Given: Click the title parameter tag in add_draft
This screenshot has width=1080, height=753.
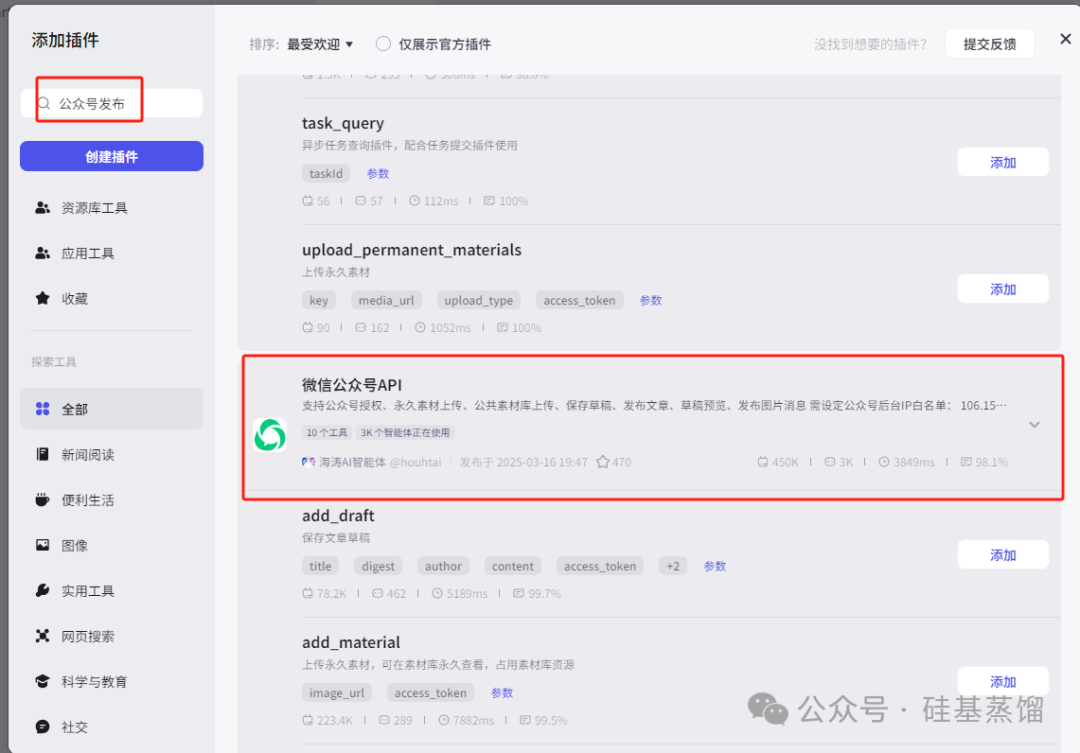Looking at the screenshot, I should (320, 566).
